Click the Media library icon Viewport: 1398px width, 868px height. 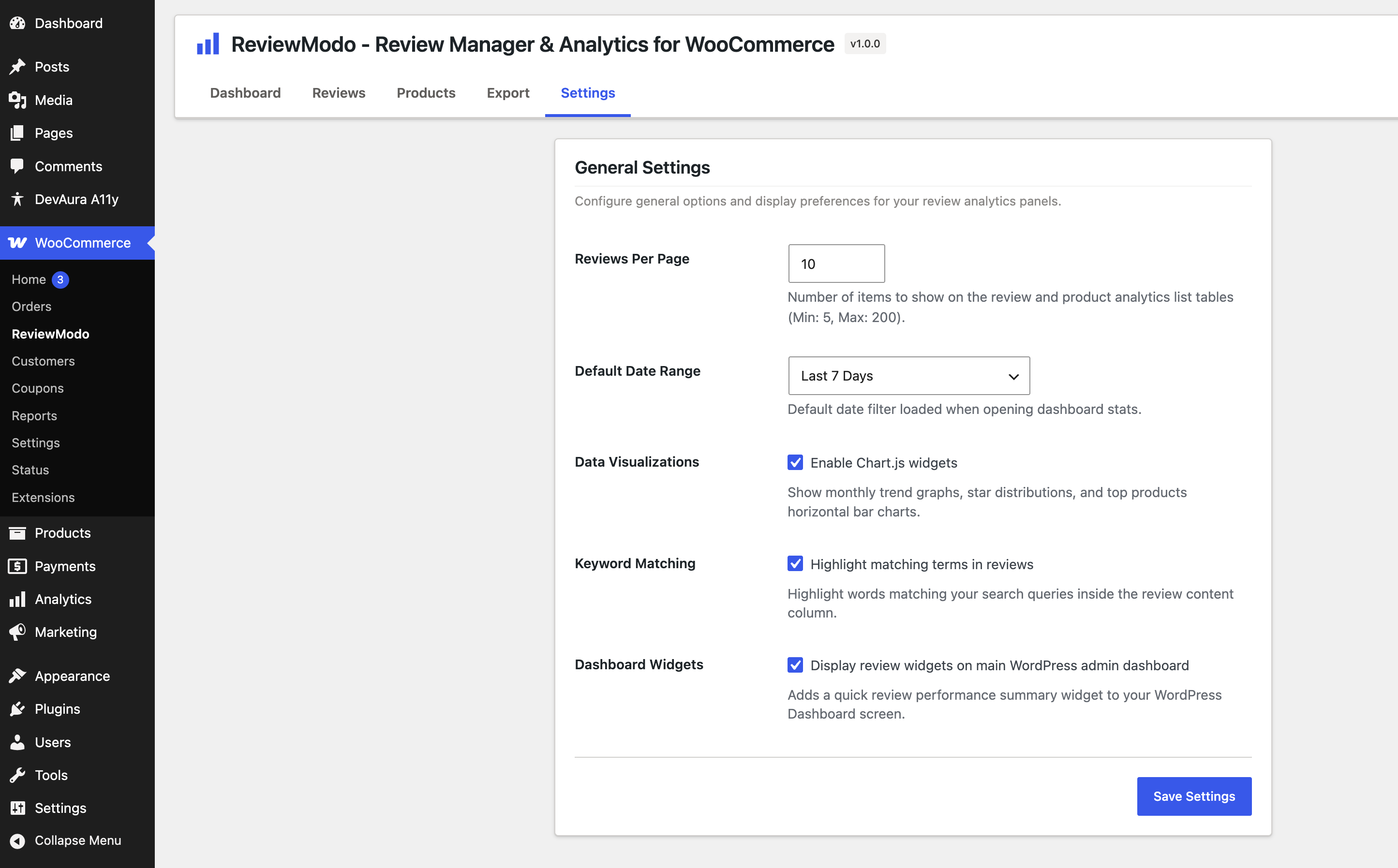17,100
